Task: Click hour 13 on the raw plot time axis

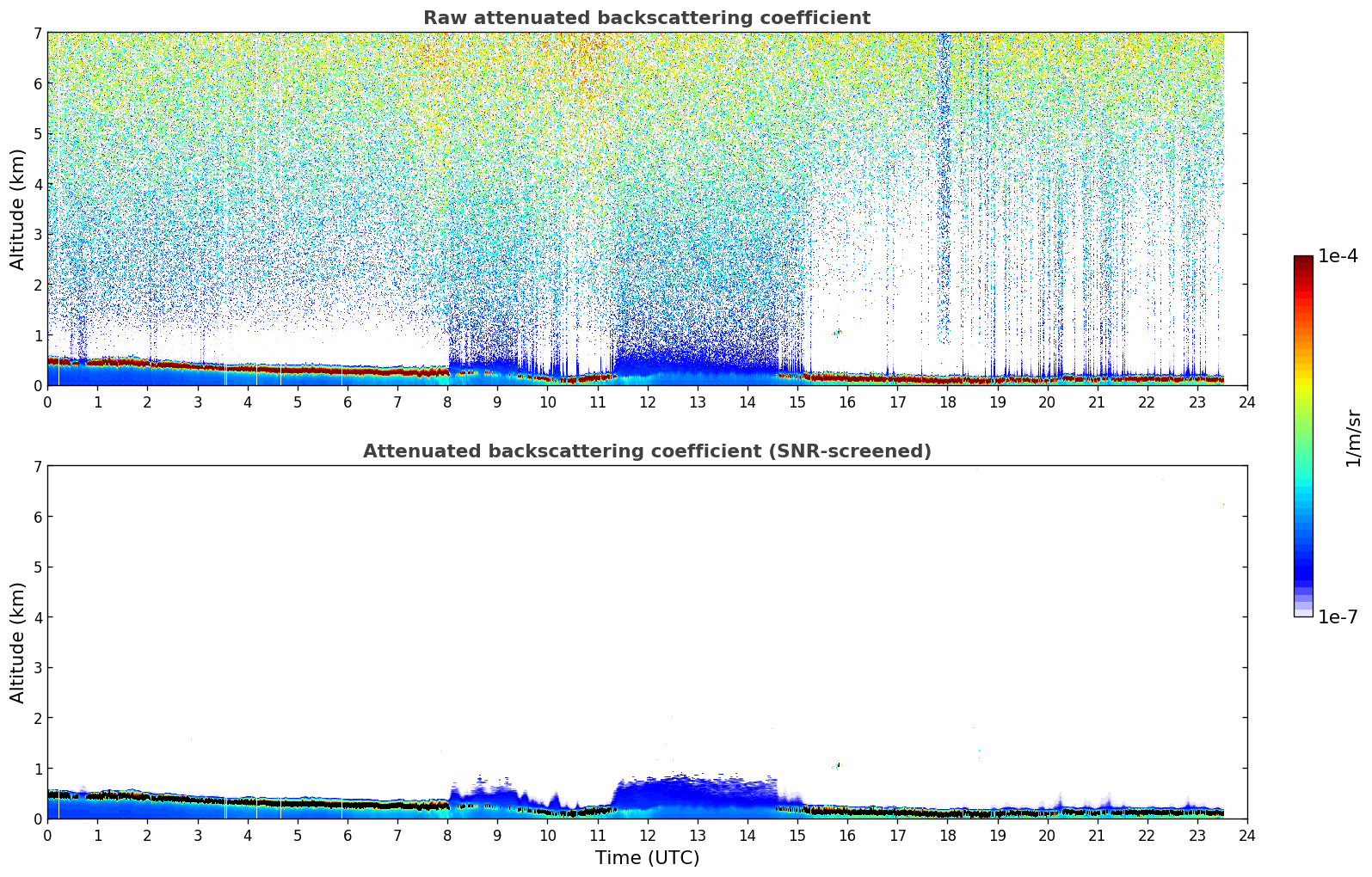Action: 698,402
